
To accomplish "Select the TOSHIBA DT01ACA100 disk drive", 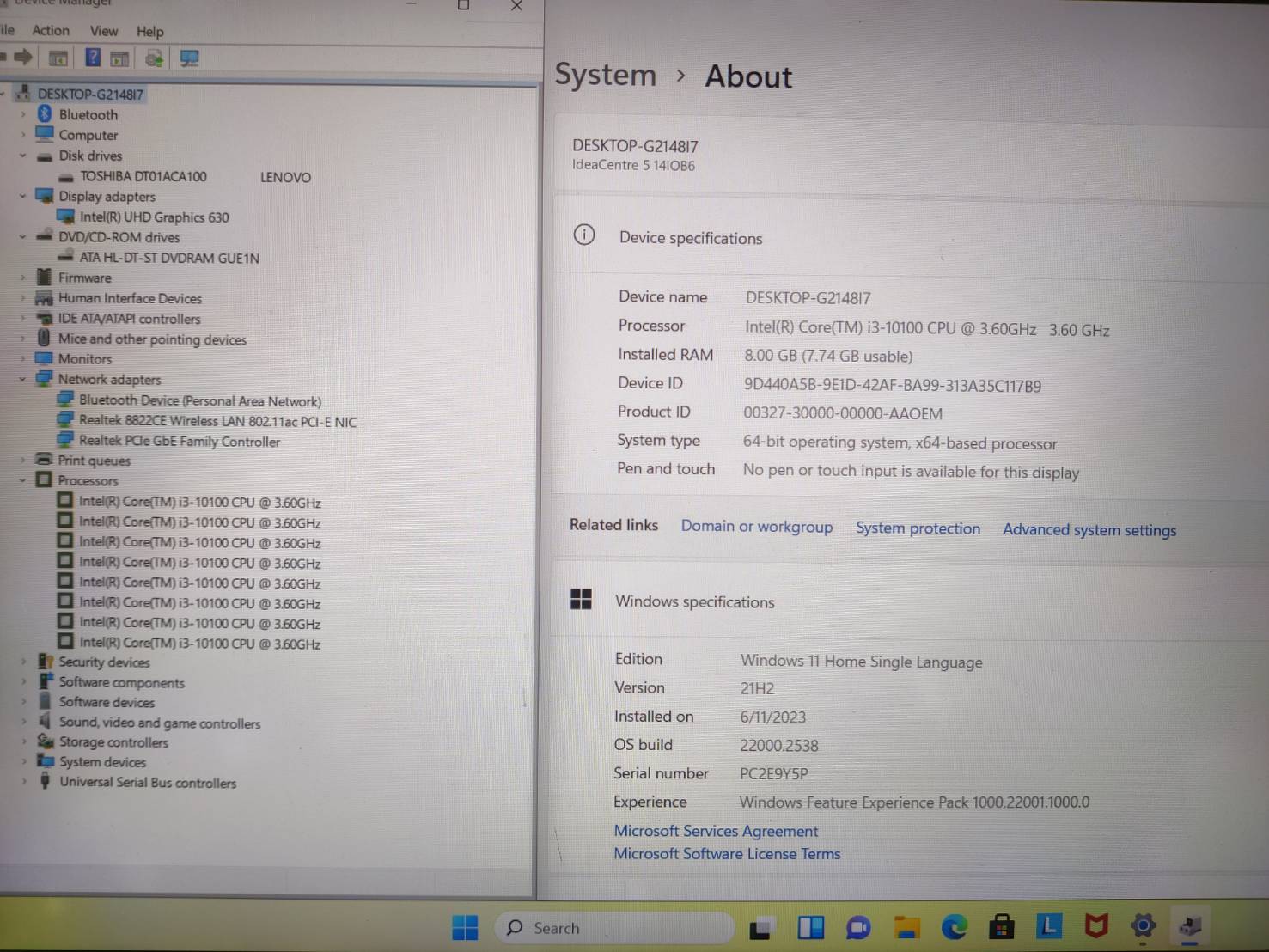I will 143,176.
